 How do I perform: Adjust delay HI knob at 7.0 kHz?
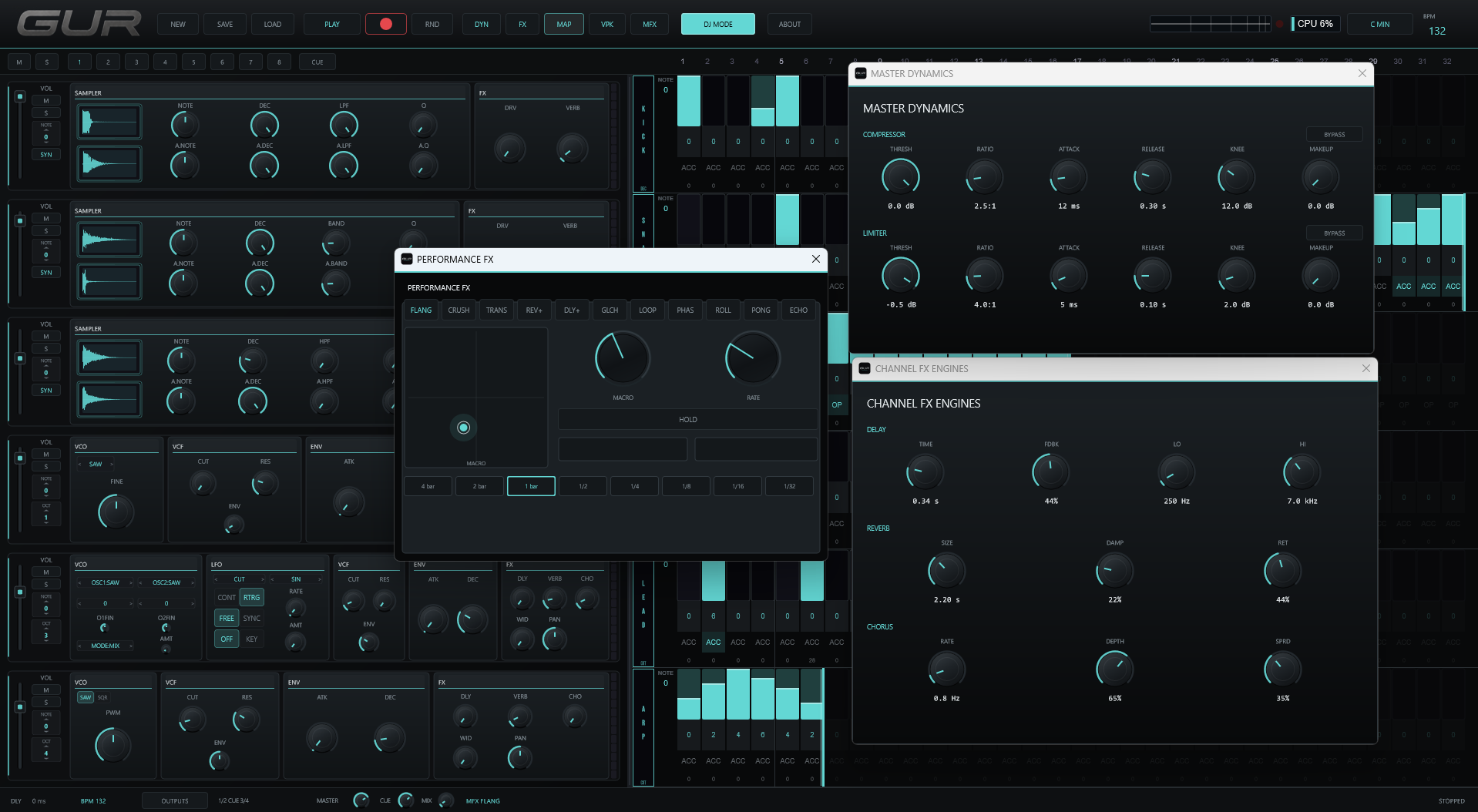click(1302, 472)
